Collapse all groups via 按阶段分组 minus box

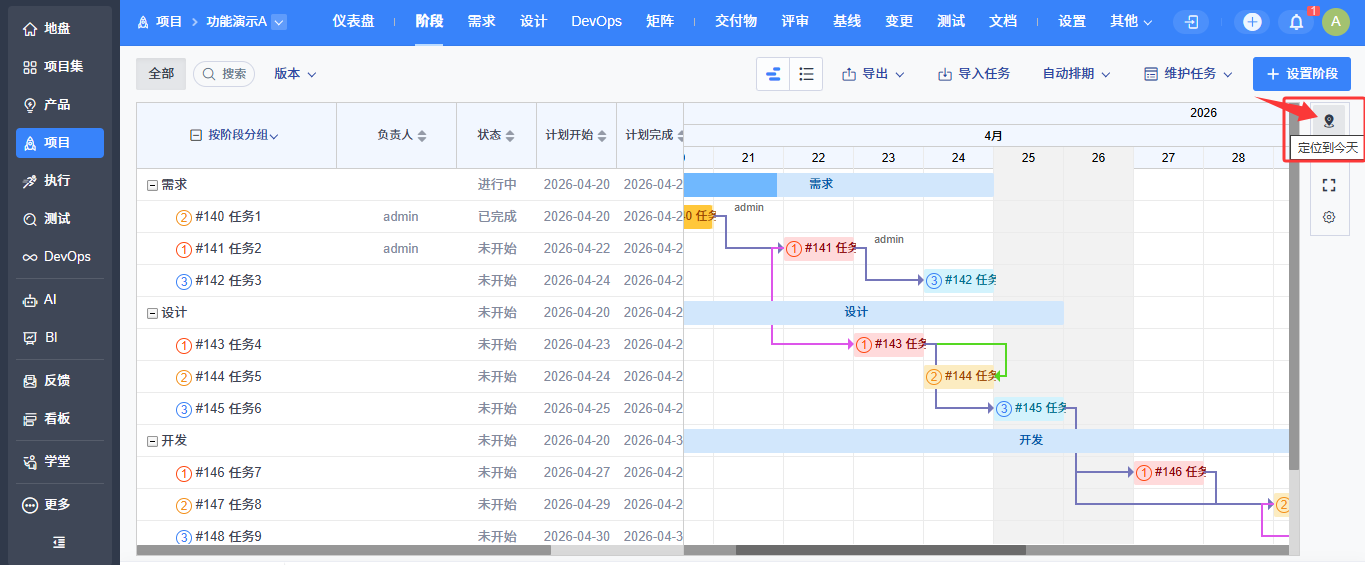tap(196, 135)
